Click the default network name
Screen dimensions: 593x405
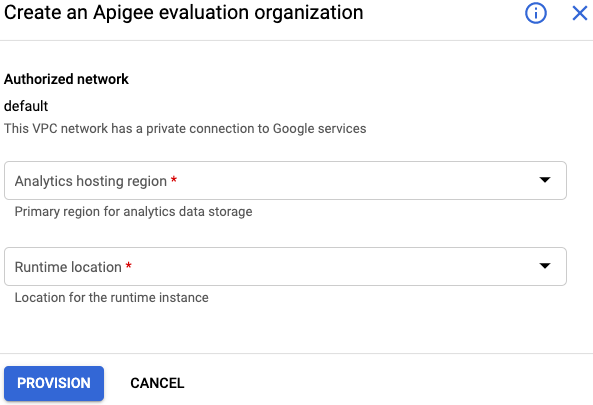[x=26, y=106]
